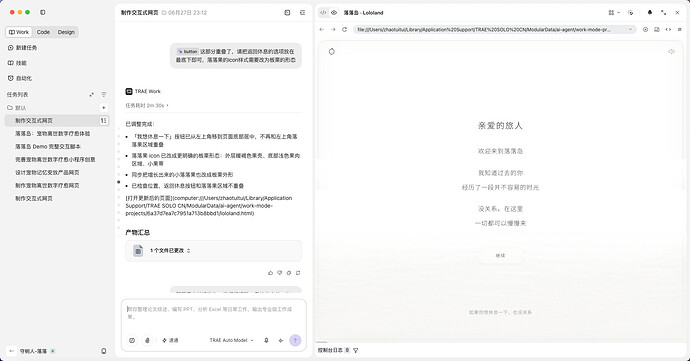Toggle sound with webpage speaker icon
Screen dimensions: 690x361
point(671,52)
